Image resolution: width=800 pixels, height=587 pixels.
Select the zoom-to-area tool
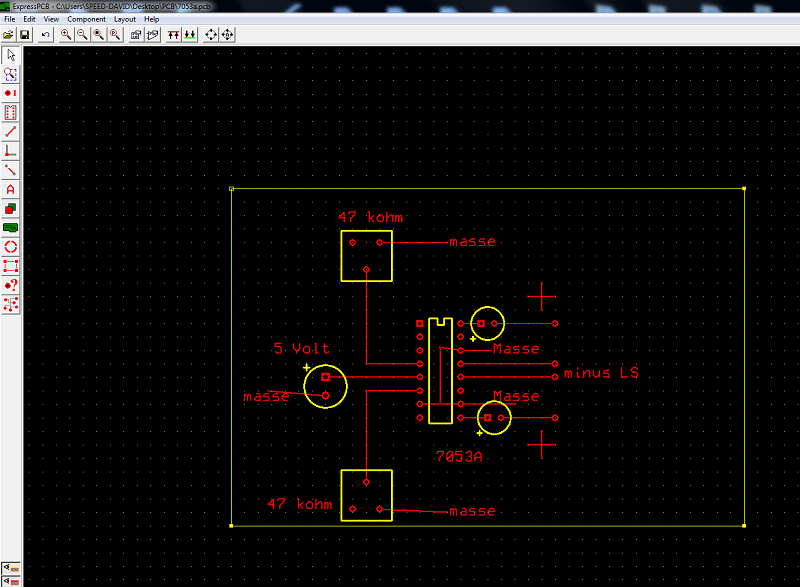[x=11, y=74]
